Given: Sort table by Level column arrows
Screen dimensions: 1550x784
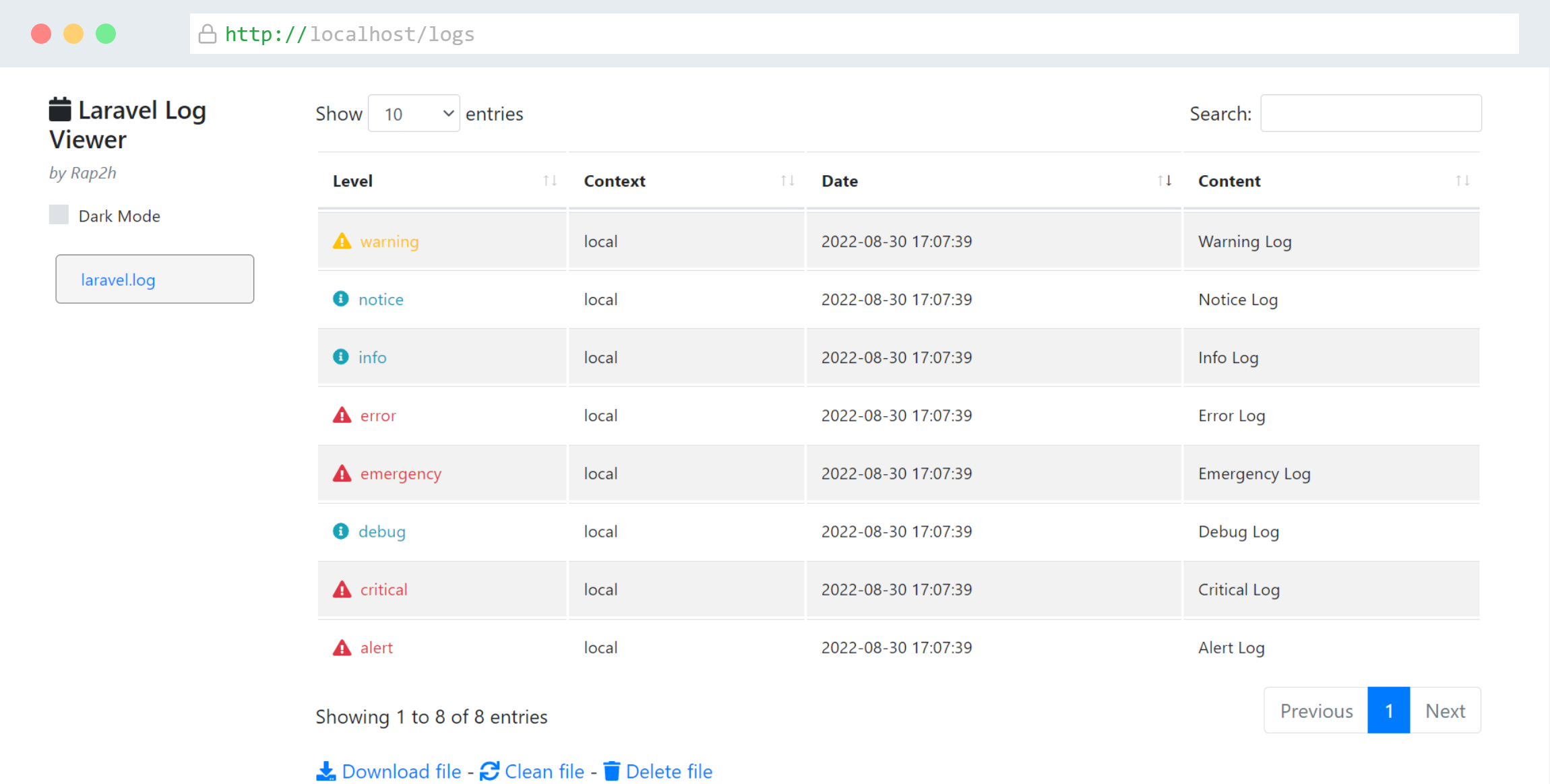Looking at the screenshot, I should point(550,181).
